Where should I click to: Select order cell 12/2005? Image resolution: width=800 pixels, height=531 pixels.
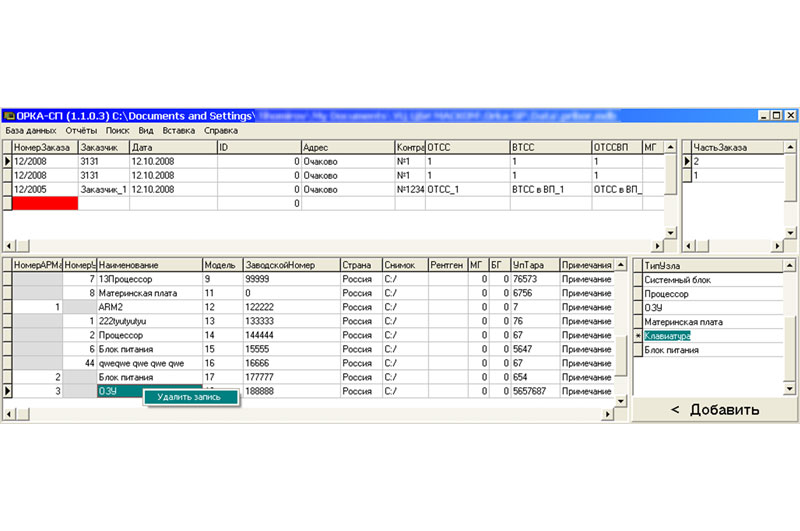[45, 189]
